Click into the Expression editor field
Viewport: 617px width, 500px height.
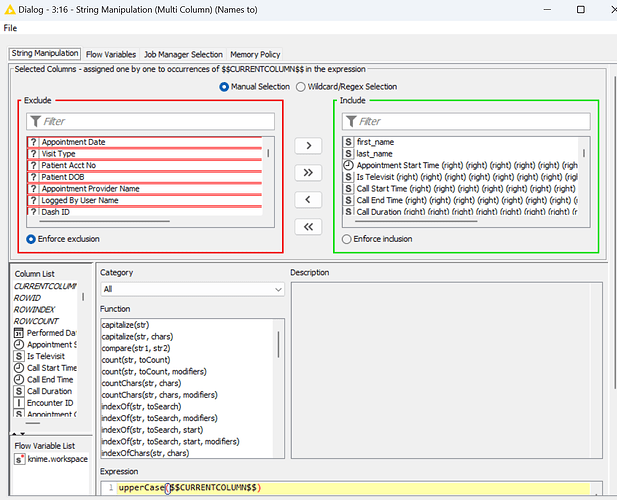coord(400,488)
